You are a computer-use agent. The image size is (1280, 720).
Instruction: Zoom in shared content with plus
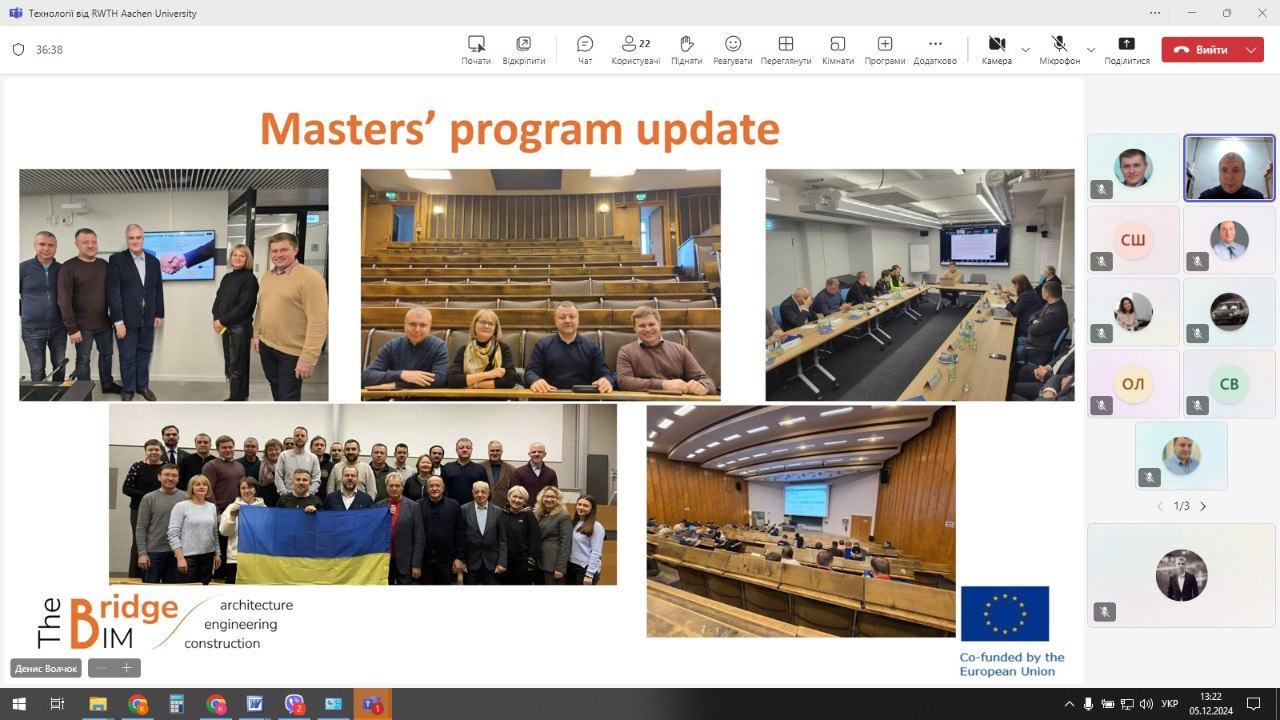(x=127, y=667)
